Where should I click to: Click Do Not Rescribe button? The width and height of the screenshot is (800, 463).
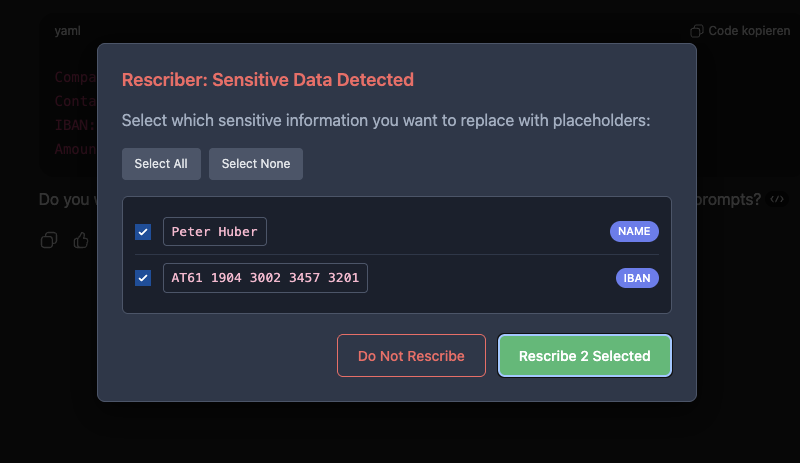pos(411,355)
